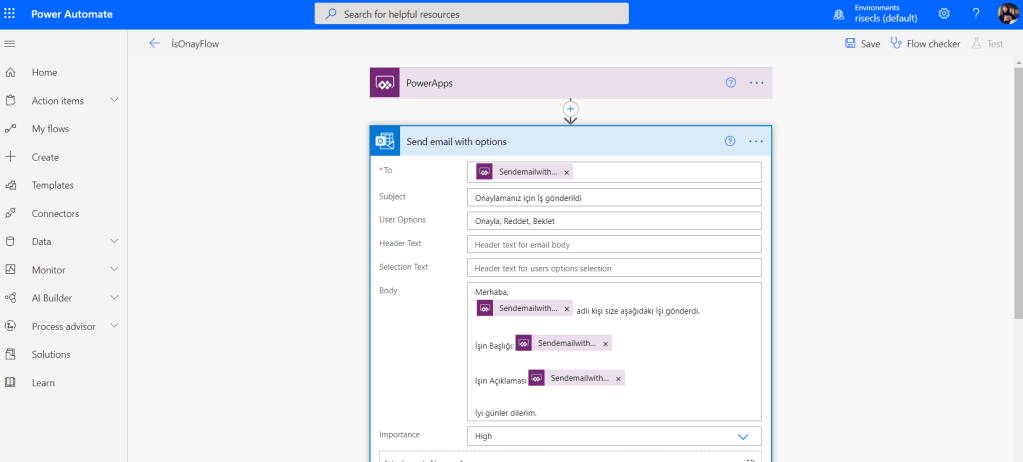Open the Connectors page
The height and width of the screenshot is (462, 1023).
point(55,214)
